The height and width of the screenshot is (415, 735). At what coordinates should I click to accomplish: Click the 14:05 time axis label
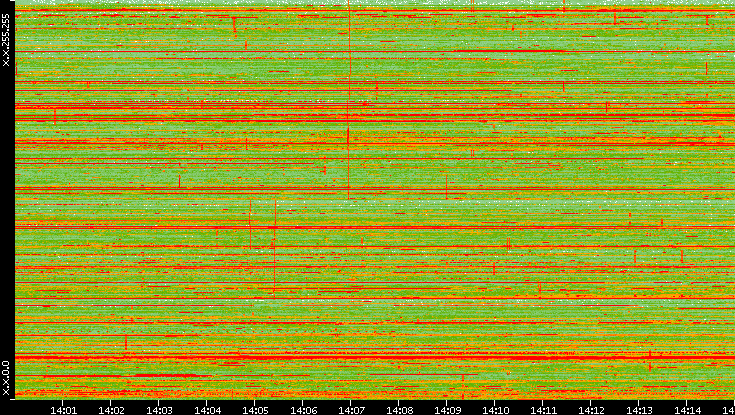tap(255, 410)
